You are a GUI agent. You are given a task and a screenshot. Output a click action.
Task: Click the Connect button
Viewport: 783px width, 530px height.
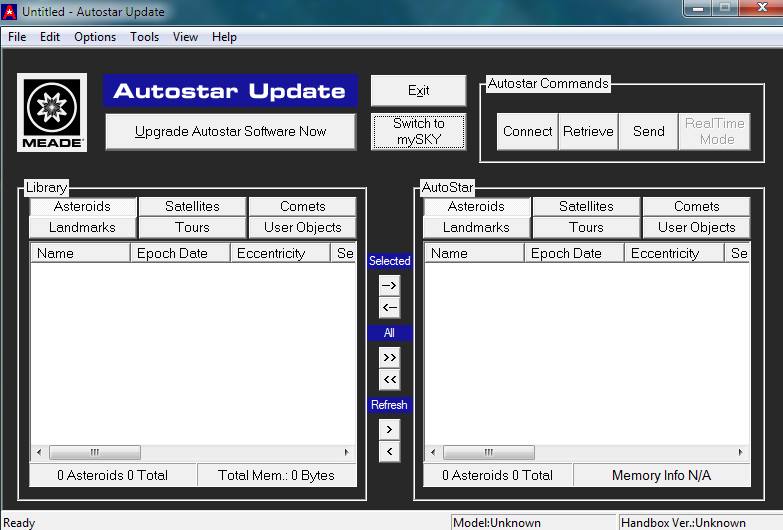[x=527, y=131]
